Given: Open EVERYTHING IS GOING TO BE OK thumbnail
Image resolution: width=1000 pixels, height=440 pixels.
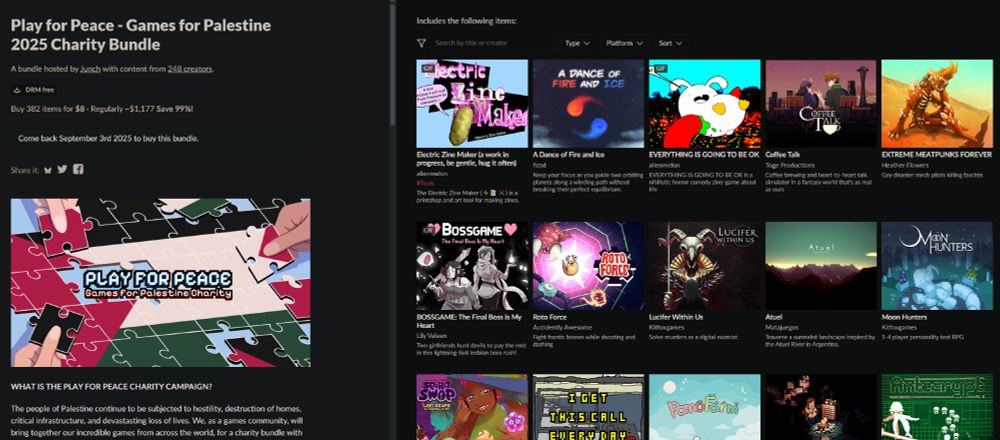Looking at the screenshot, I should coord(705,103).
